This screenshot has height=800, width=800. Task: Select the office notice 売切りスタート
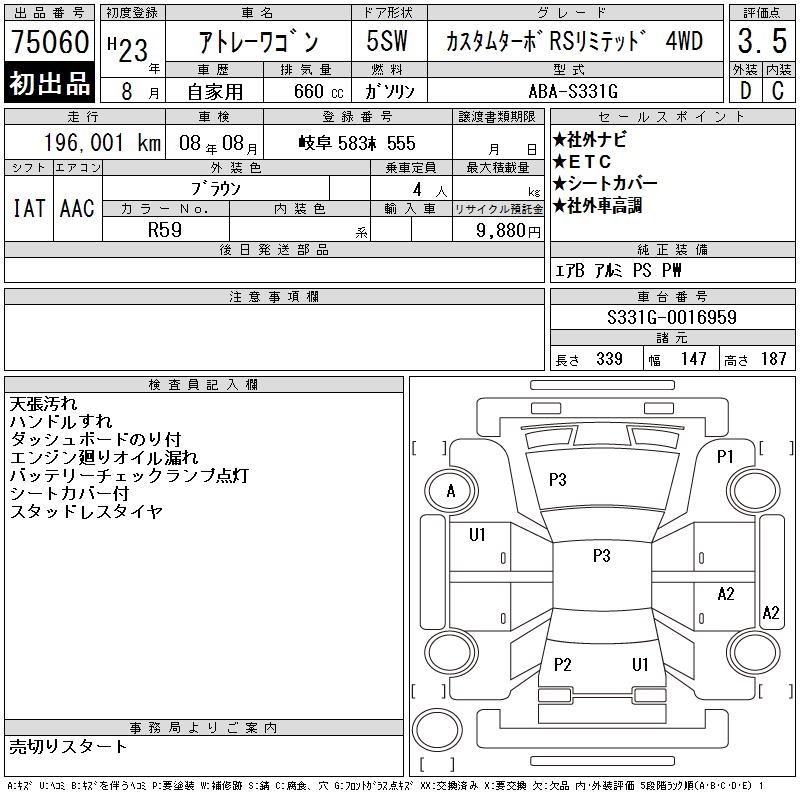[x=68, y=747]
